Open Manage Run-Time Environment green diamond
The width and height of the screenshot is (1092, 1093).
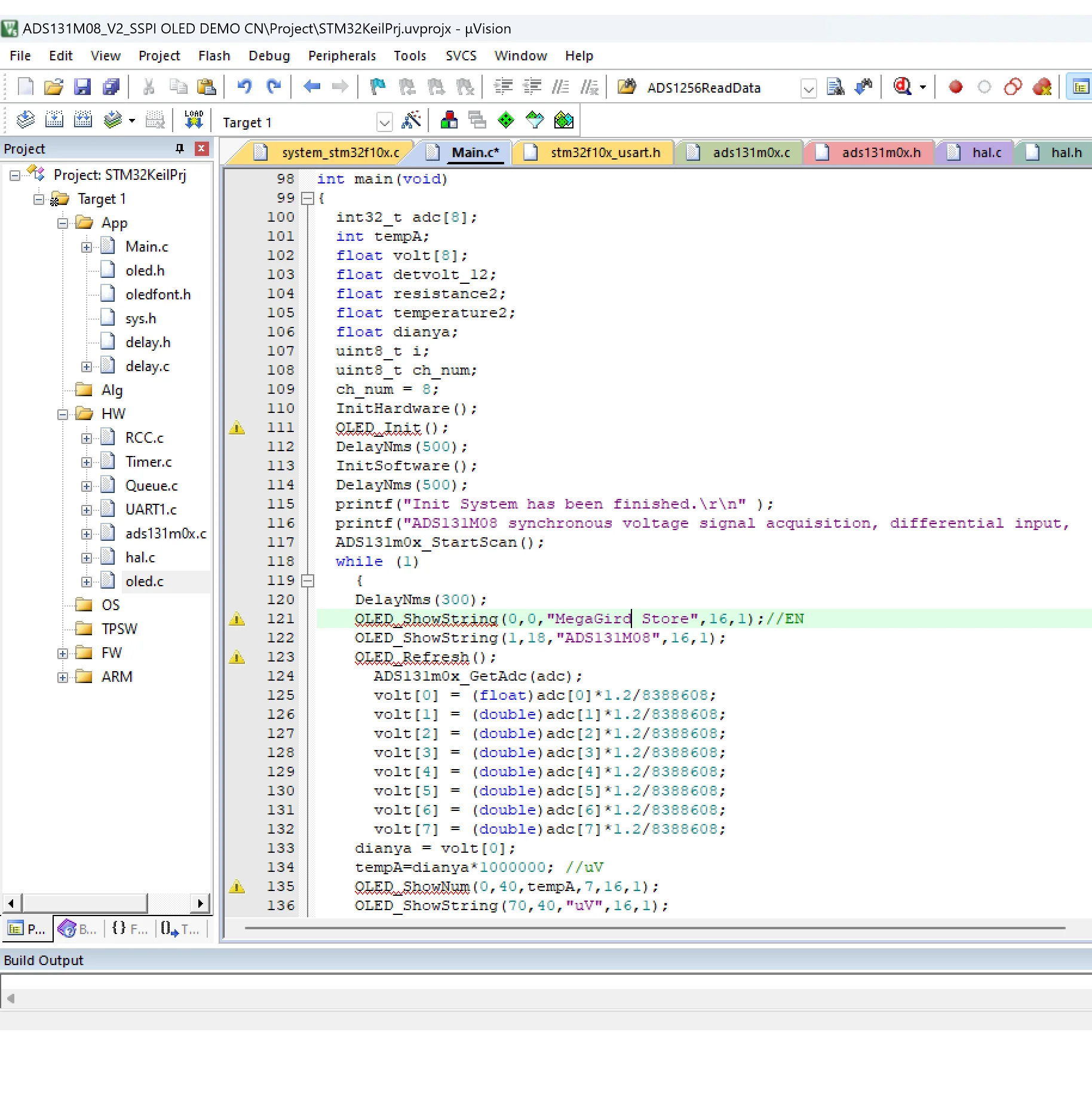click(506, 121)
